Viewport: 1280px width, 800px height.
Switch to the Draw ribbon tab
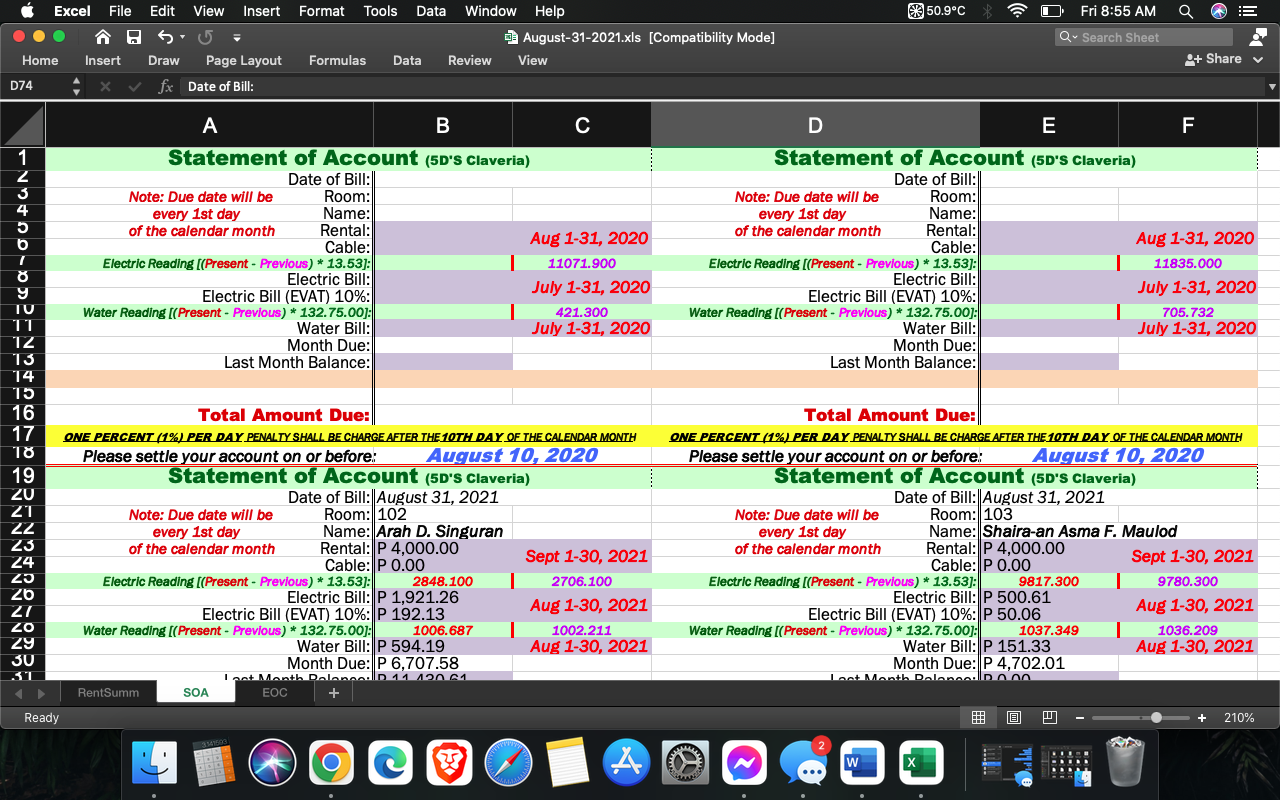[164, 60]
